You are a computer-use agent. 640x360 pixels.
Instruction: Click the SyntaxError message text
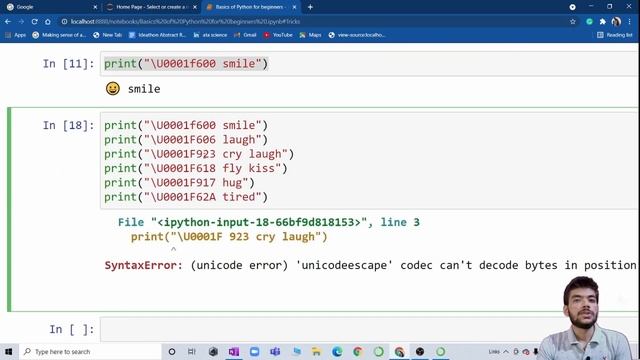[370, 265]
